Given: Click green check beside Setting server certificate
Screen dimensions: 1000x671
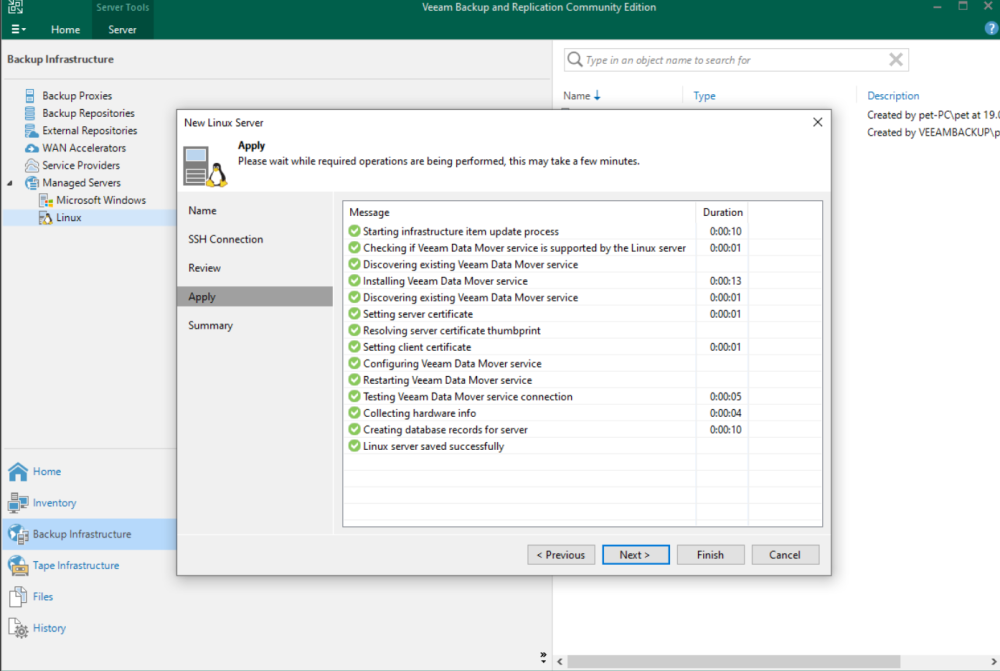Looking at the screenshot, I should pos(355,314).
